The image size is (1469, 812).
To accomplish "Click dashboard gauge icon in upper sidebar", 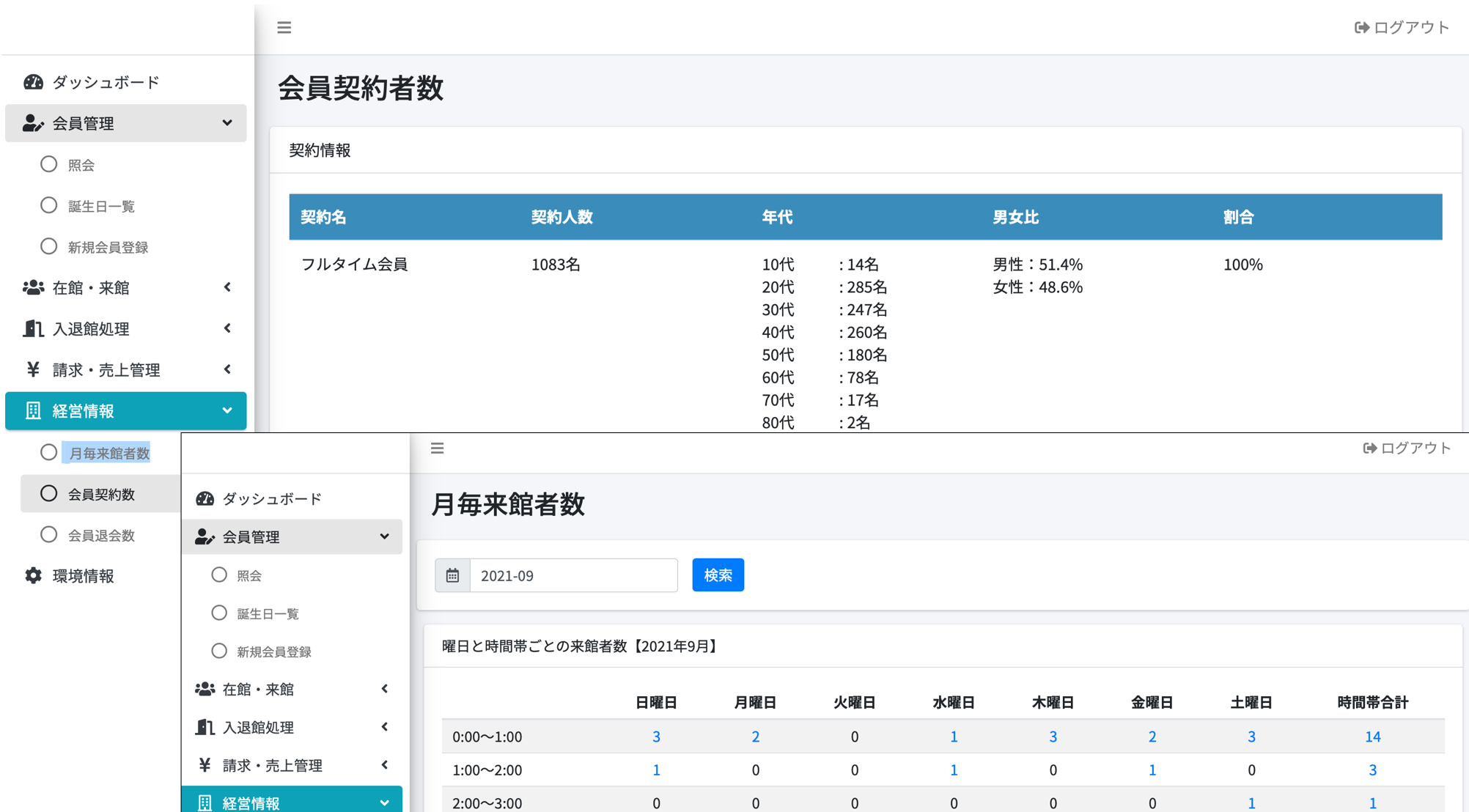I will point(34,82).
